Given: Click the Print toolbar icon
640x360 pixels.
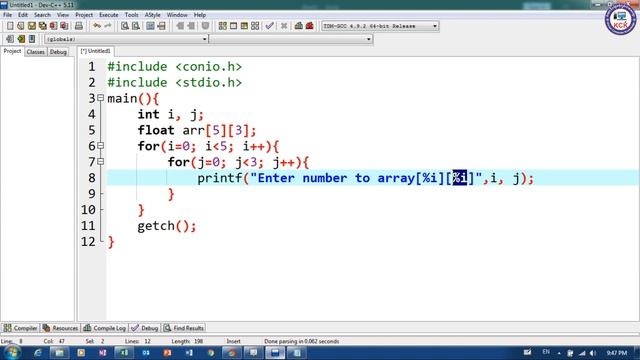Looking at the screenshot, I should tap(79, 26).
